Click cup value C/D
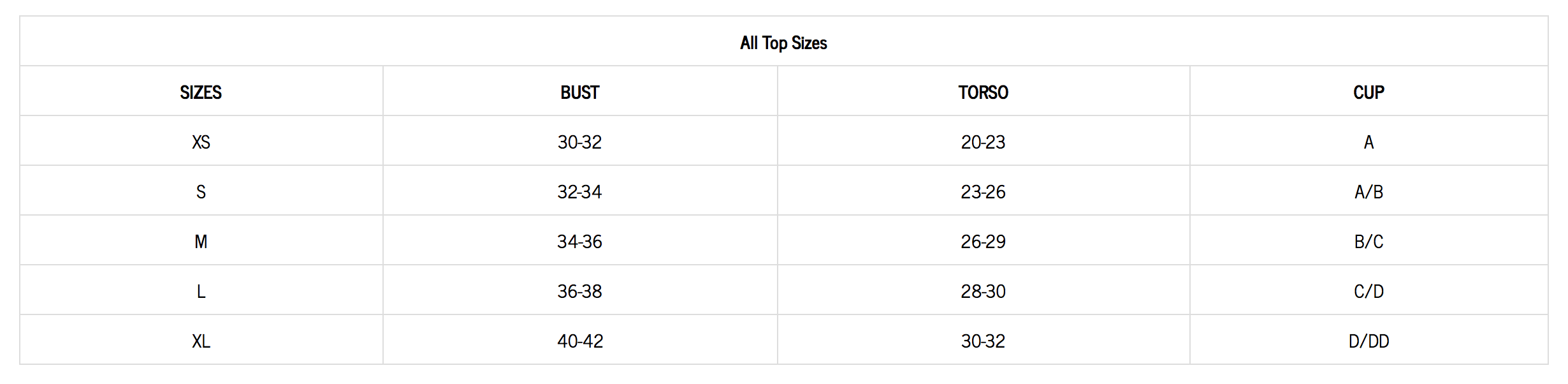 point(1368,292)
